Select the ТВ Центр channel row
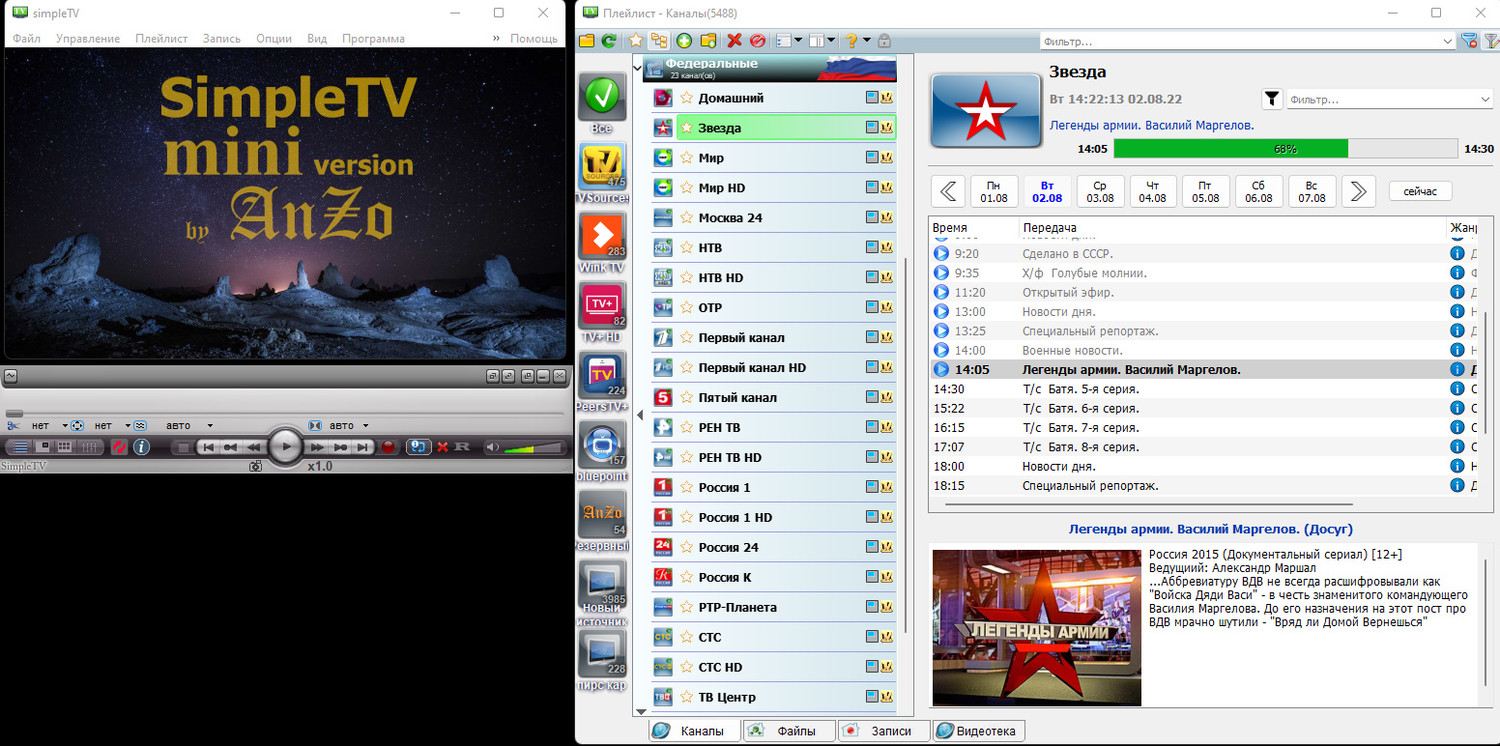Viewport: 1500px width, 746px height. (x=774, y=697)
